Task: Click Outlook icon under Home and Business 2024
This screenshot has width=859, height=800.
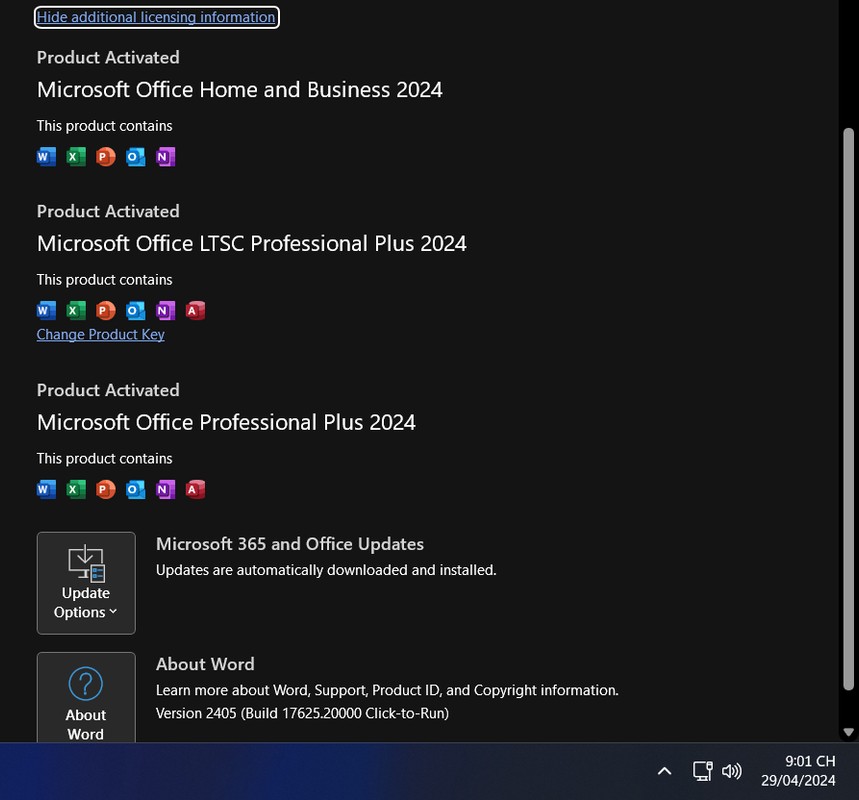Action: 135,157
